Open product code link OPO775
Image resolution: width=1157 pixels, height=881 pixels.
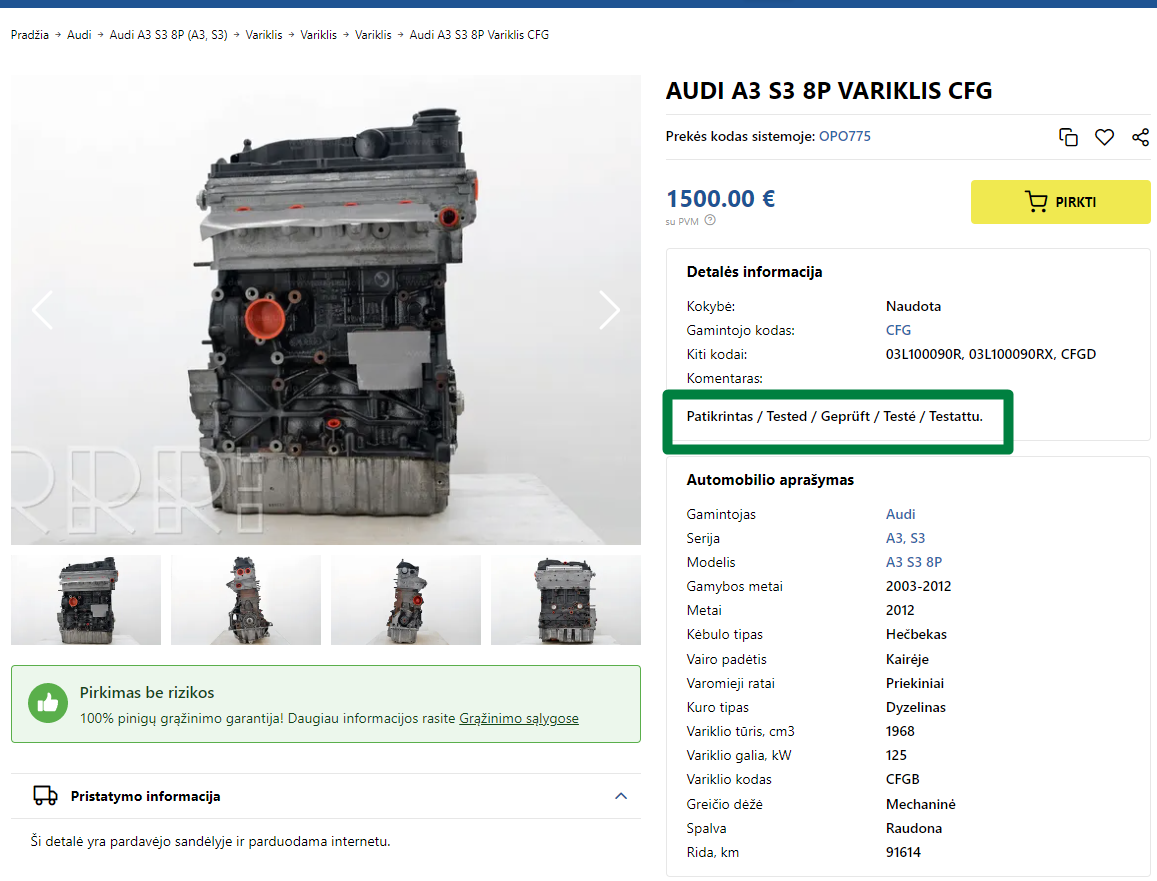845,137
